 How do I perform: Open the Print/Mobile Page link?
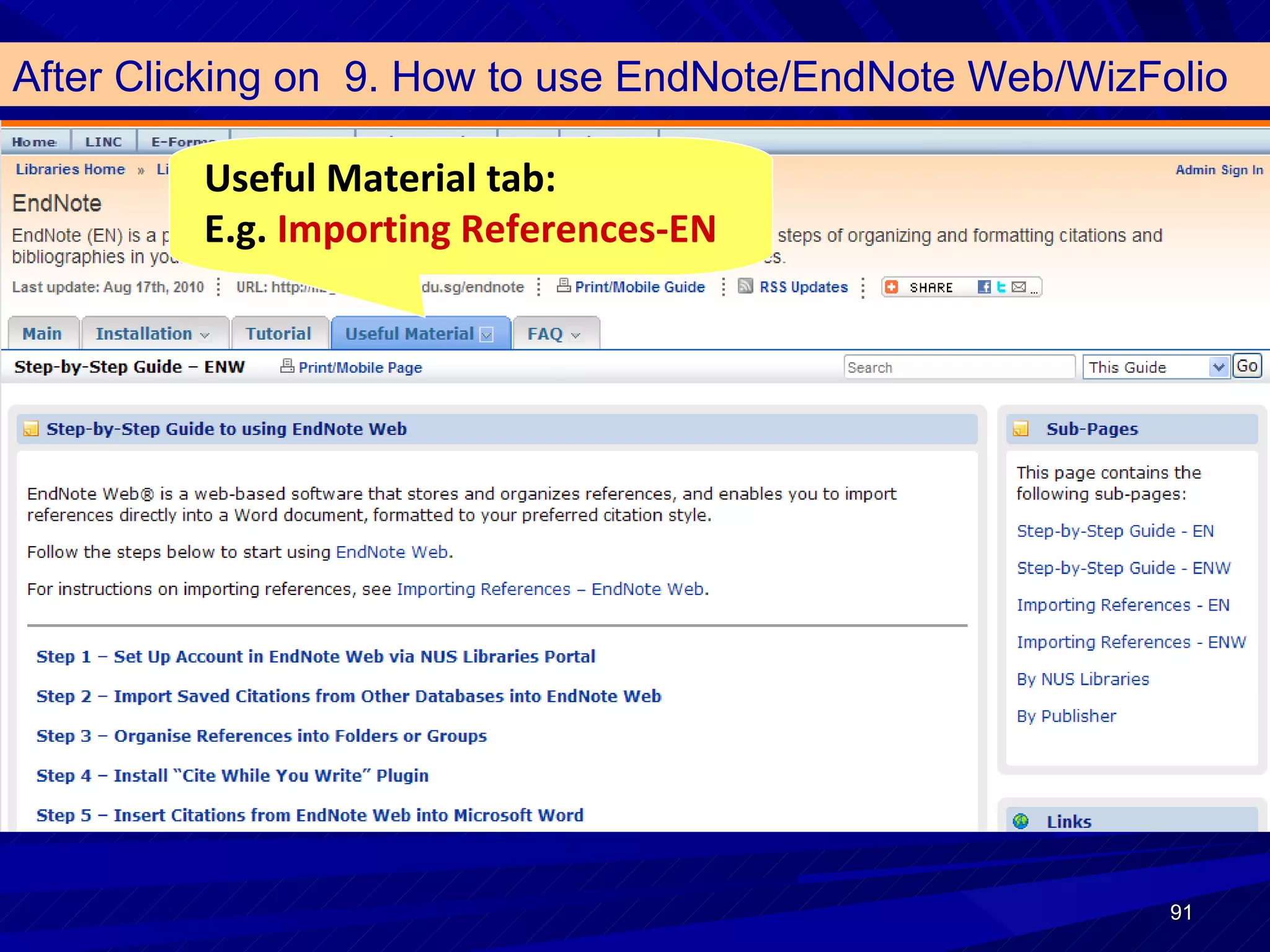(x=360, y=368)
